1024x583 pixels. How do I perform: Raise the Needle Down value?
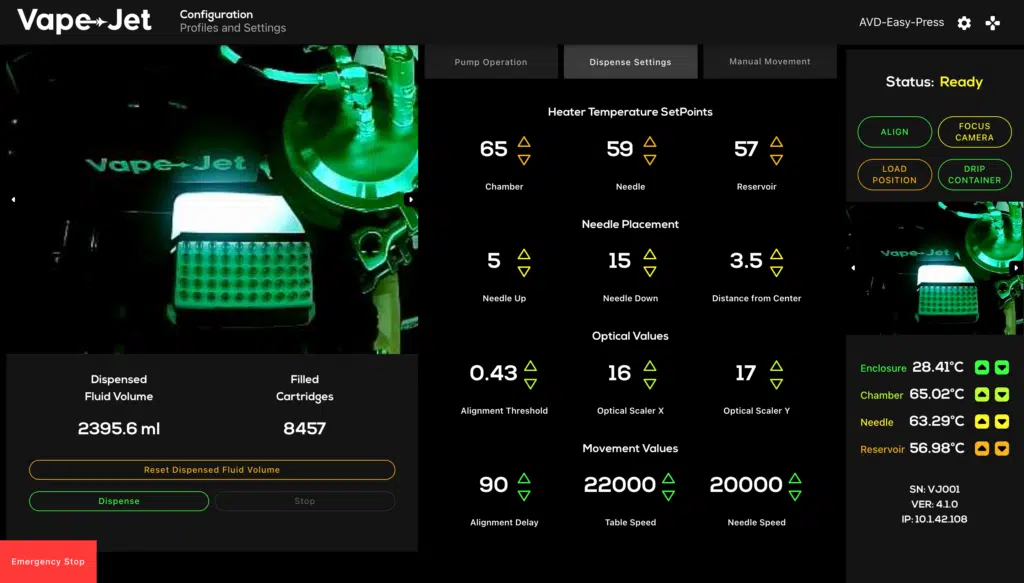[x=650, y=254]
